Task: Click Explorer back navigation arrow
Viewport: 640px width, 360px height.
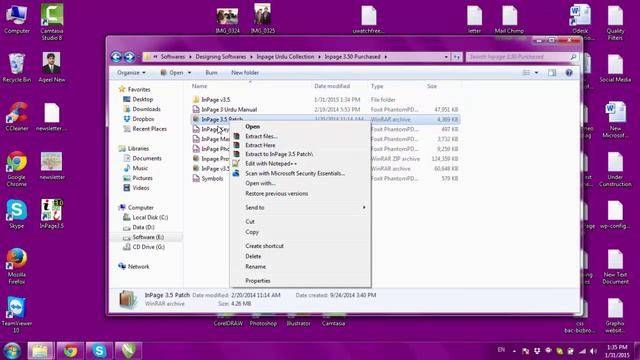Action: 116,57
